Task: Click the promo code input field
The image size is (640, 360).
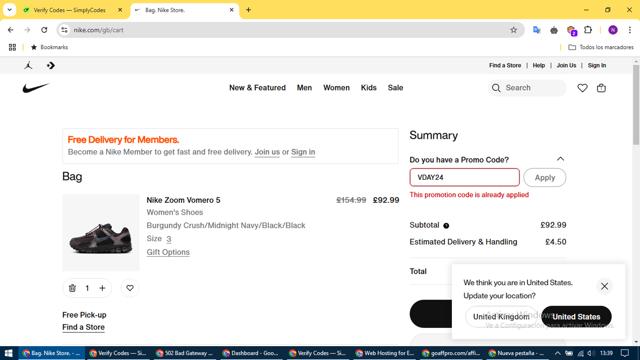Action: (464, 178)
